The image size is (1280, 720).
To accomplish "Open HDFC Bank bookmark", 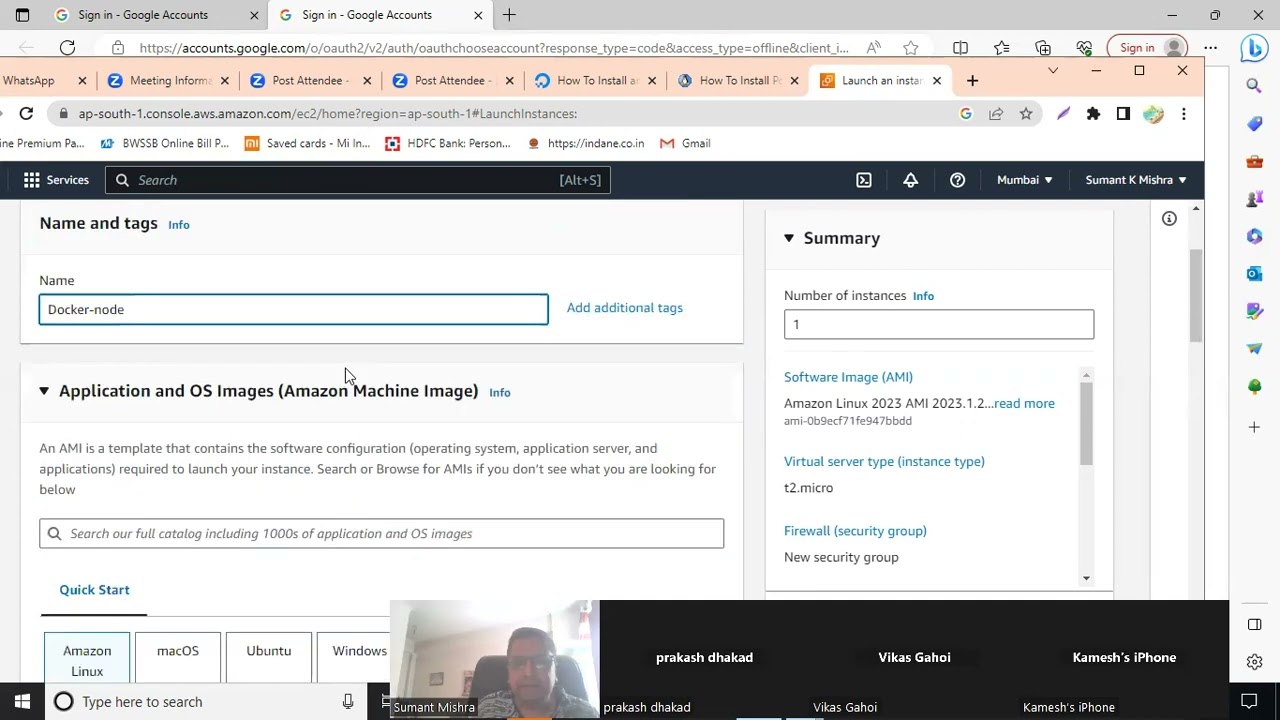I will (448, 144).
